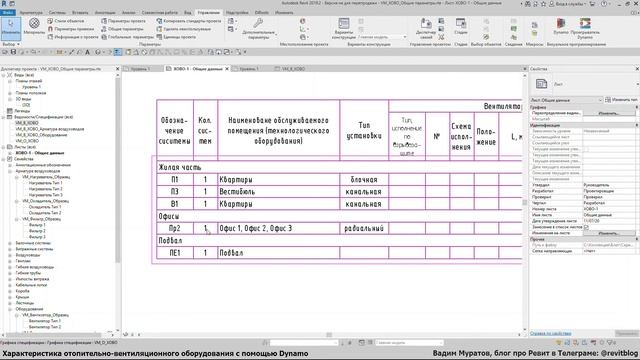Open Параметры проекта project parameters
Screen dimensions: 640x360
(x=123, y=21)
